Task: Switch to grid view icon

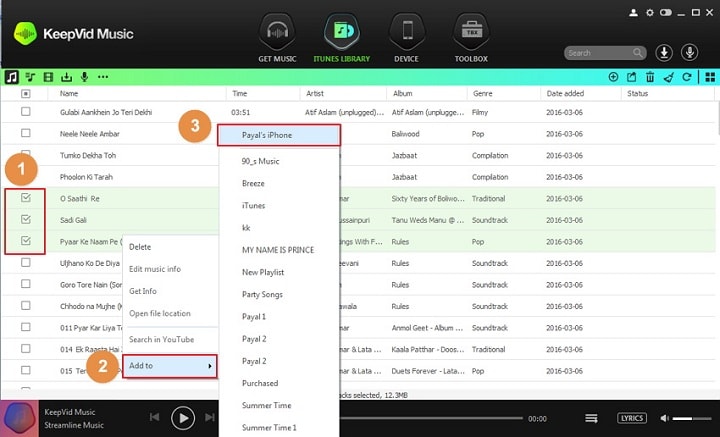Action: pyautogui.click(x=710, y=77)
